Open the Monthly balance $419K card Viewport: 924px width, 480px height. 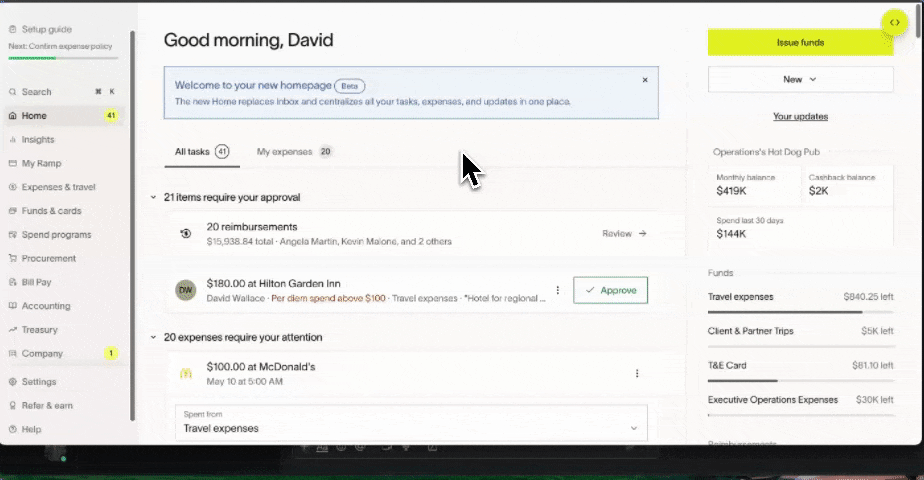point(754,185)
